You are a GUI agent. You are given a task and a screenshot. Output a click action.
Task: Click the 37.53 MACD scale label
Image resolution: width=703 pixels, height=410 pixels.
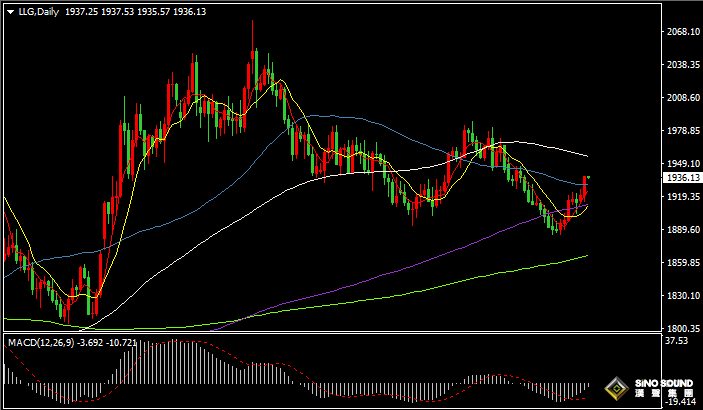point(676,341)
